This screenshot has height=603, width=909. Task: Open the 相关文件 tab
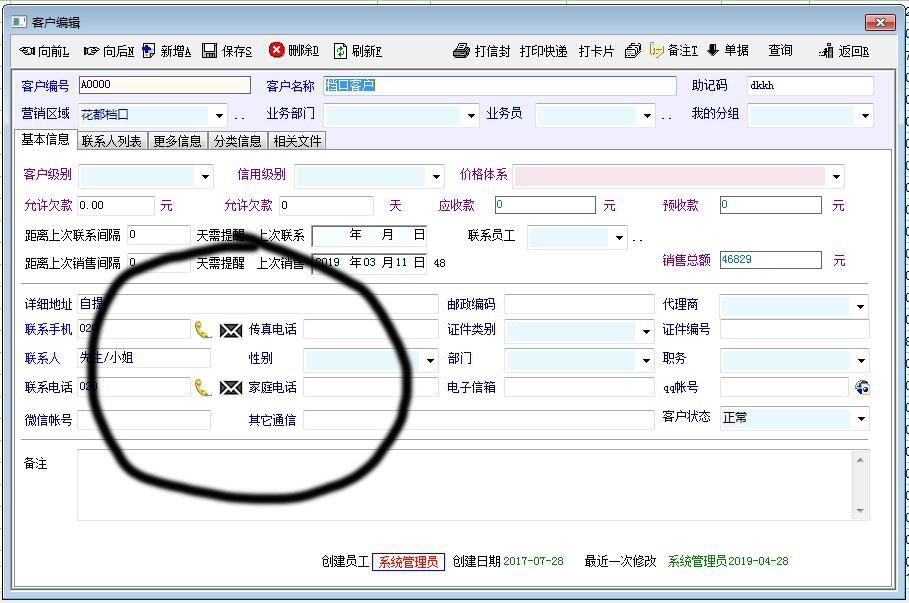point(297,142)
